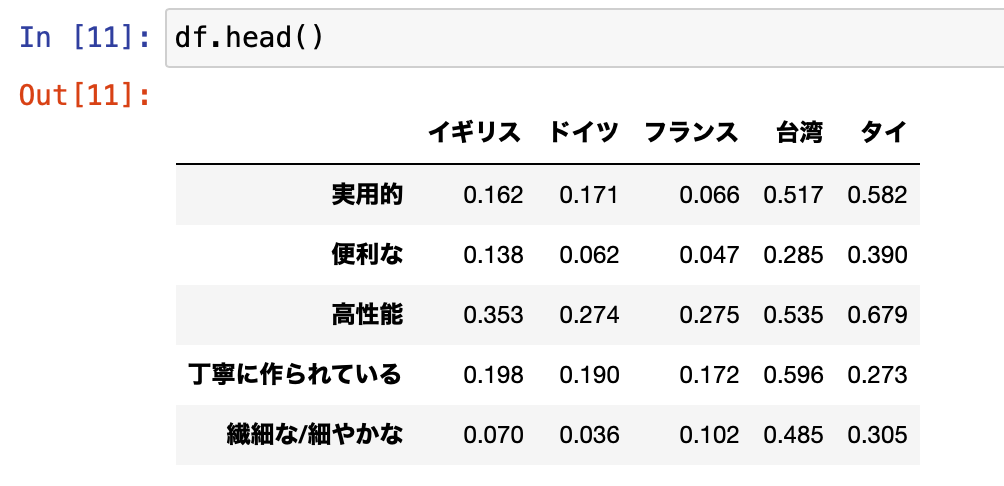
Task: Select the 繊細な/細やかな row label
Action: (314, 435)
